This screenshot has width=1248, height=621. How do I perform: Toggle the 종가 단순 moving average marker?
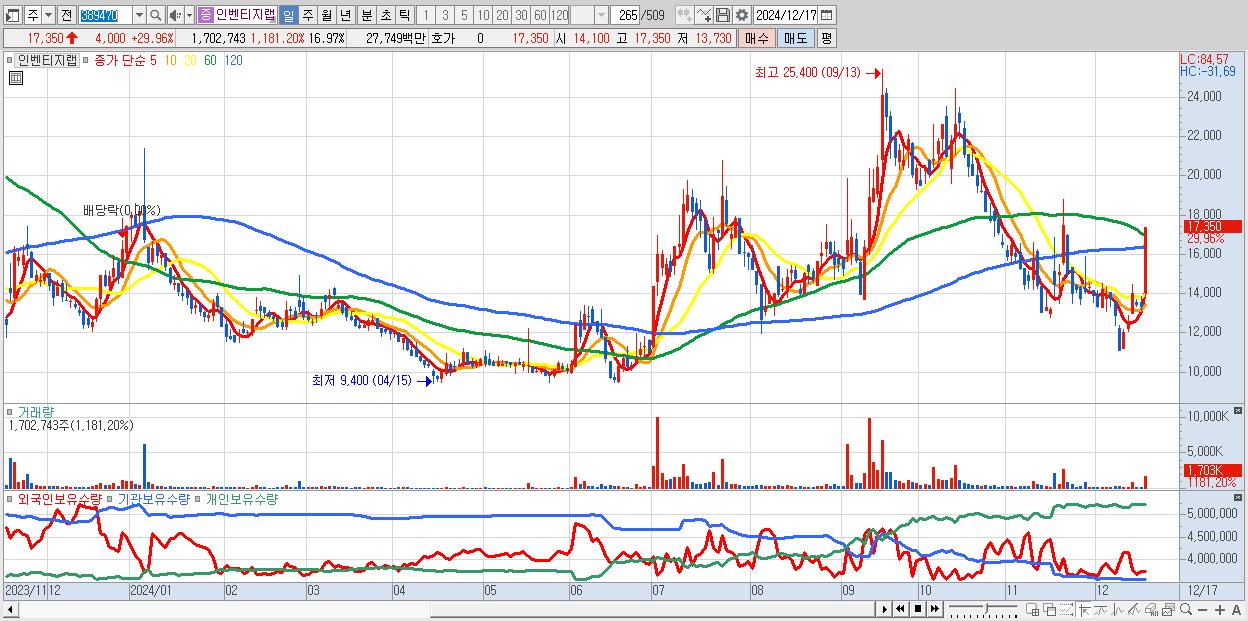[x=86, y=61]
